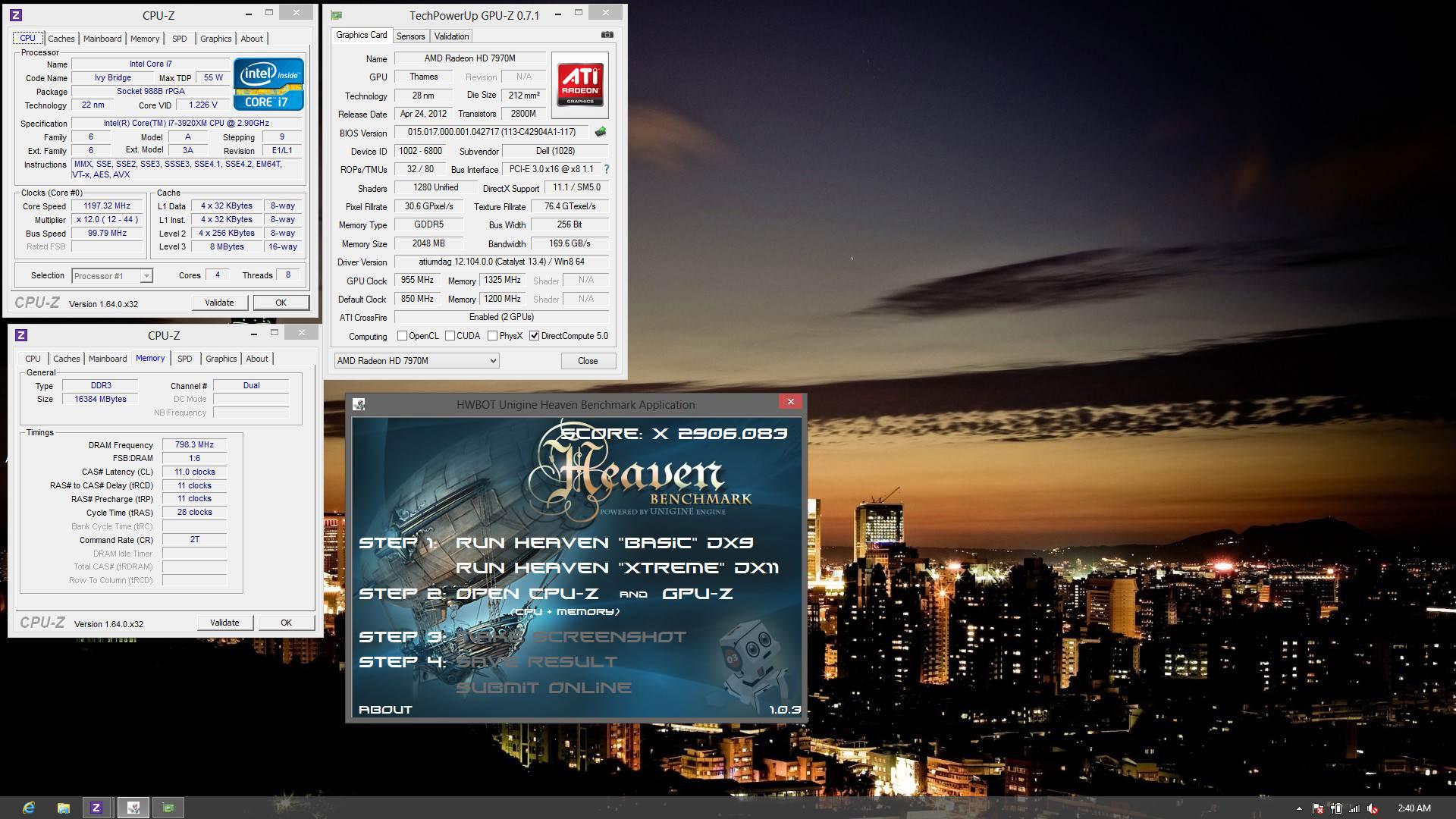The height and width of the screenshot is (819, 1456).
Task: Click the HWBOT Heaven taskbar icon
Action: tap(133, 808)
